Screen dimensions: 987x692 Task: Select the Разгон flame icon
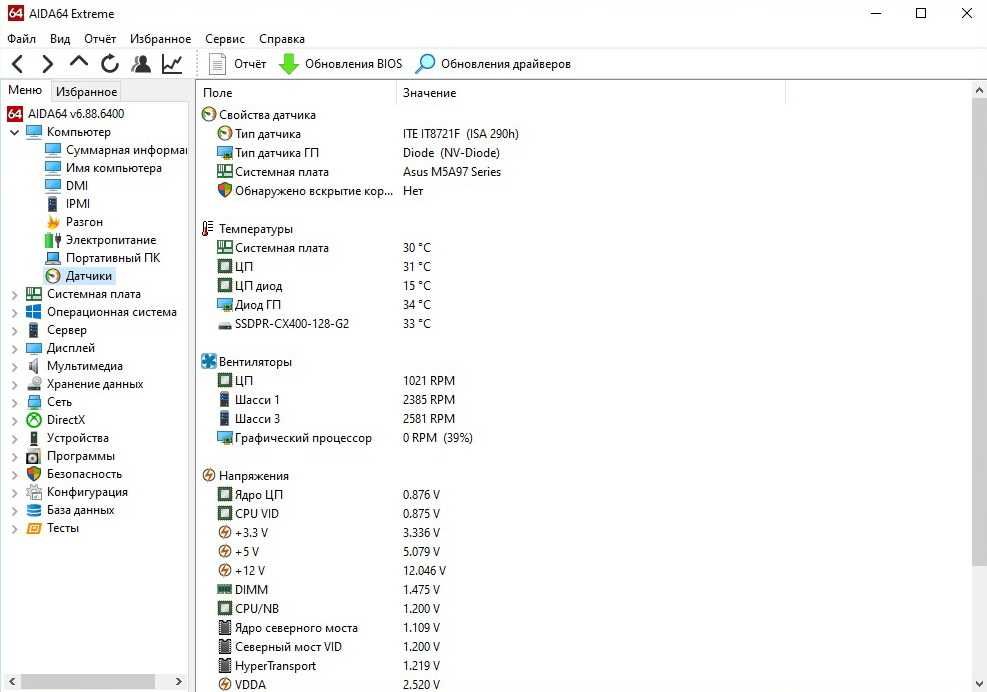[x=53, y=222]
